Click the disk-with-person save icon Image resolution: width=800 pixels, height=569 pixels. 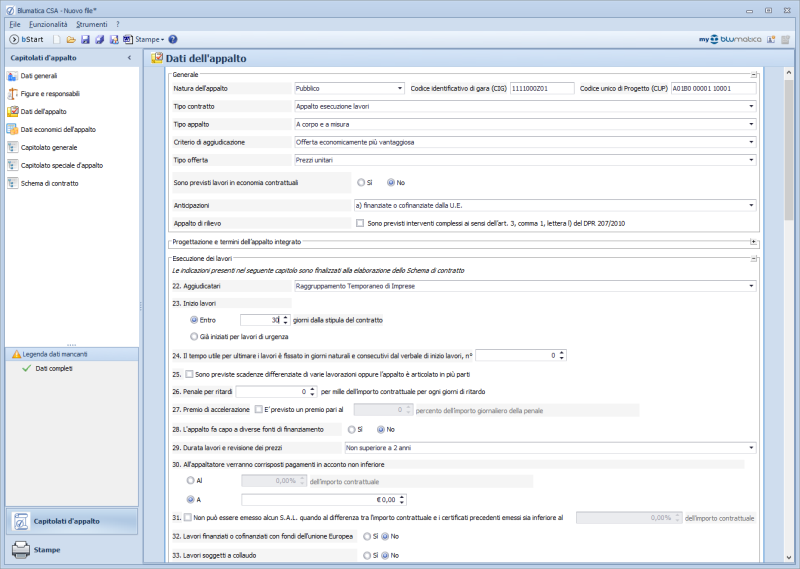click(x=114, y=39)
